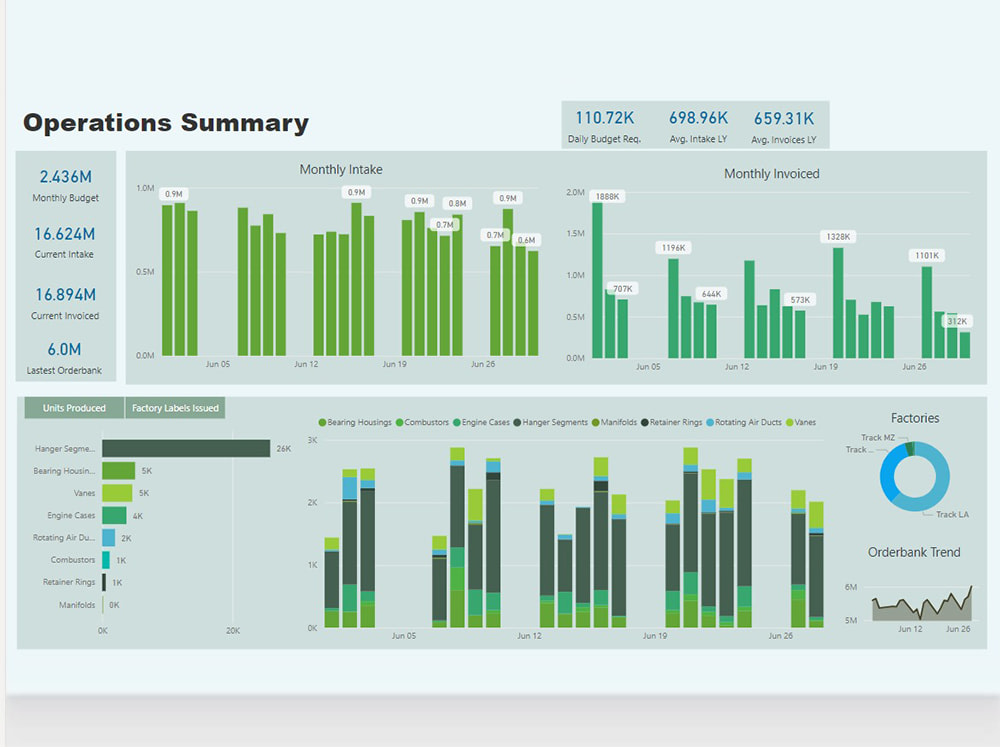
Task: Select the Daily Budget Req. 110.72K value
Action: (x=605, y=118)
